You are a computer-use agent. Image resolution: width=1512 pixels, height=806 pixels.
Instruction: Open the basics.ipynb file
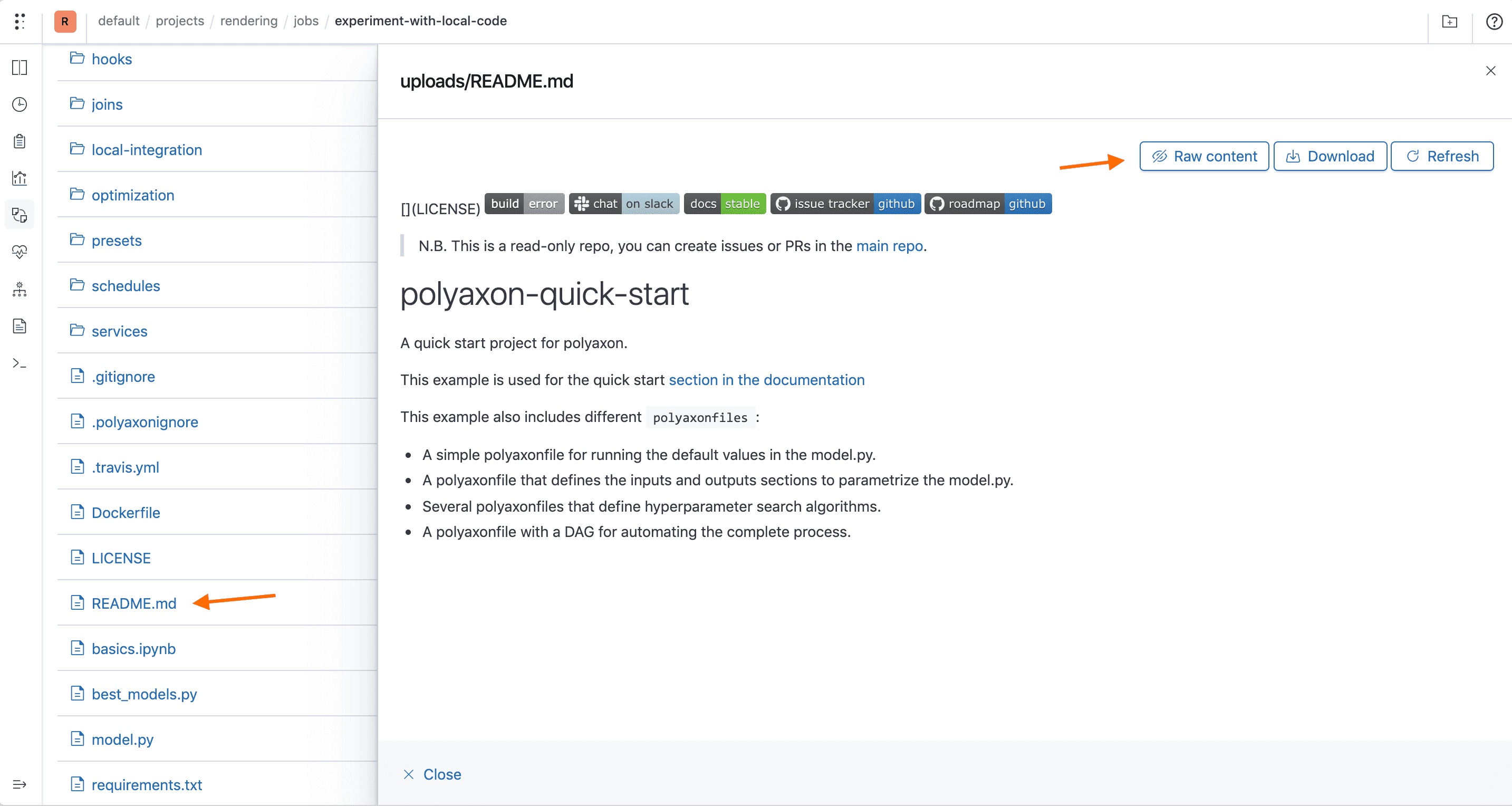click(133, 649)
